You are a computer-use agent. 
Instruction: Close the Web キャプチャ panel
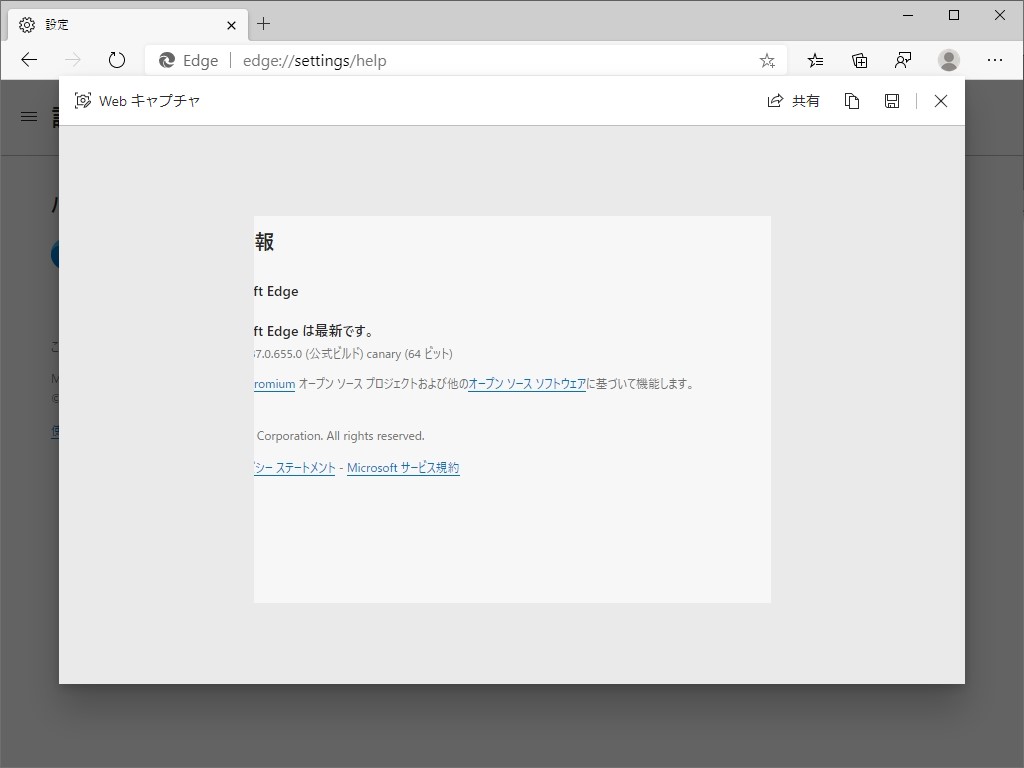(940, 101)
